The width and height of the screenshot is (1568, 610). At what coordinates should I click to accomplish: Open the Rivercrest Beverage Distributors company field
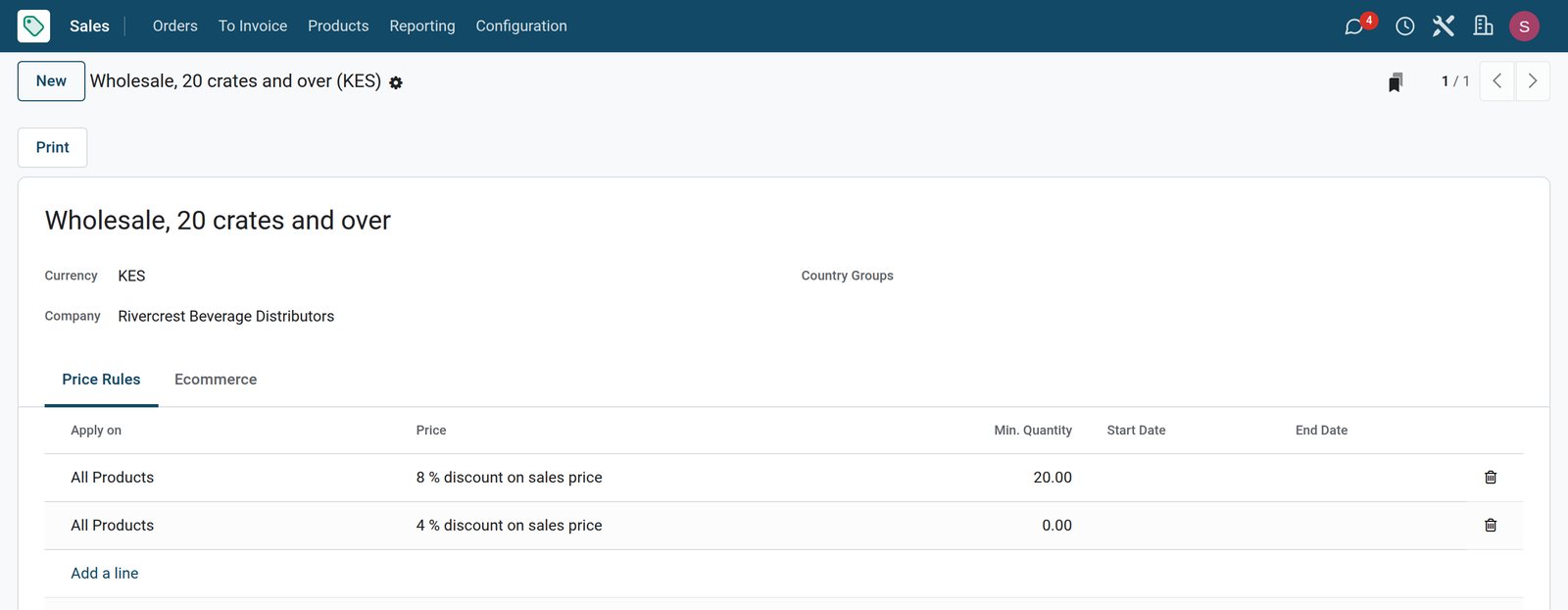click(226, 317)
